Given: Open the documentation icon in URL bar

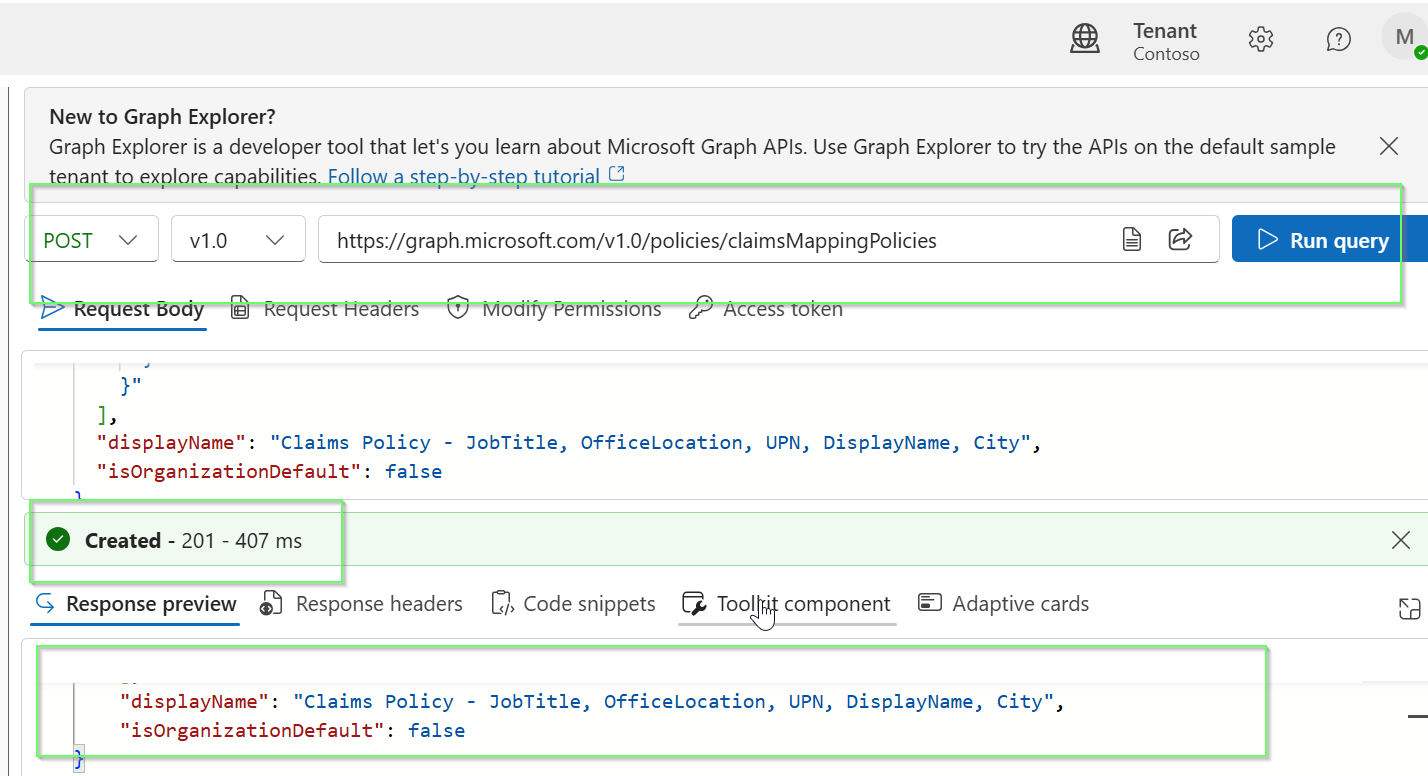Looking at the screenshot, I should (x=1132, y=240).
